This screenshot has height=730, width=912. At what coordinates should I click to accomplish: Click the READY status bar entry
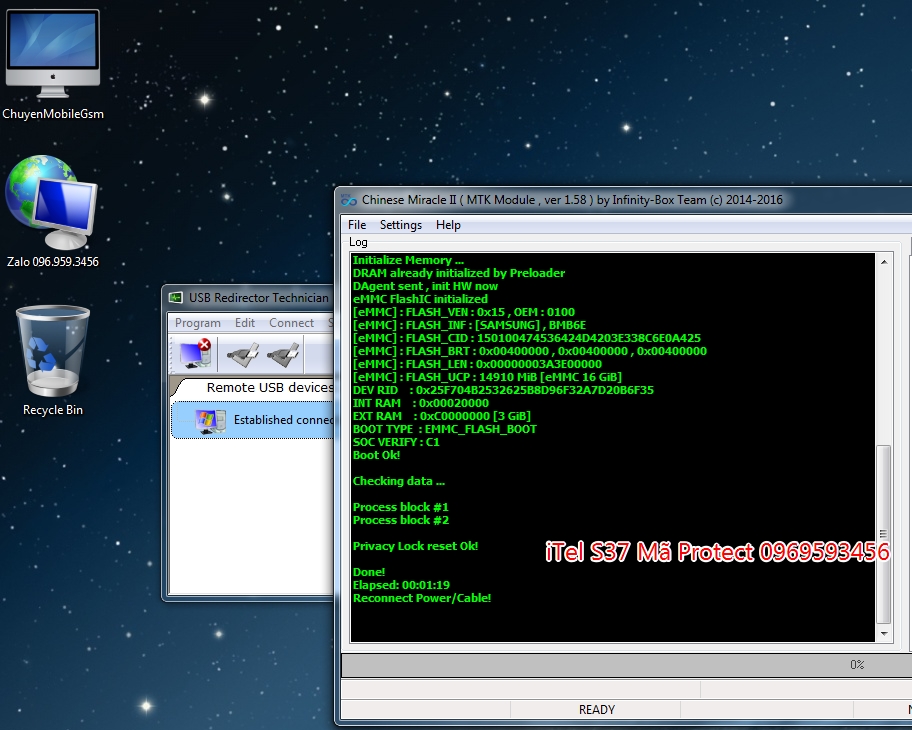(x=596, y=710)
